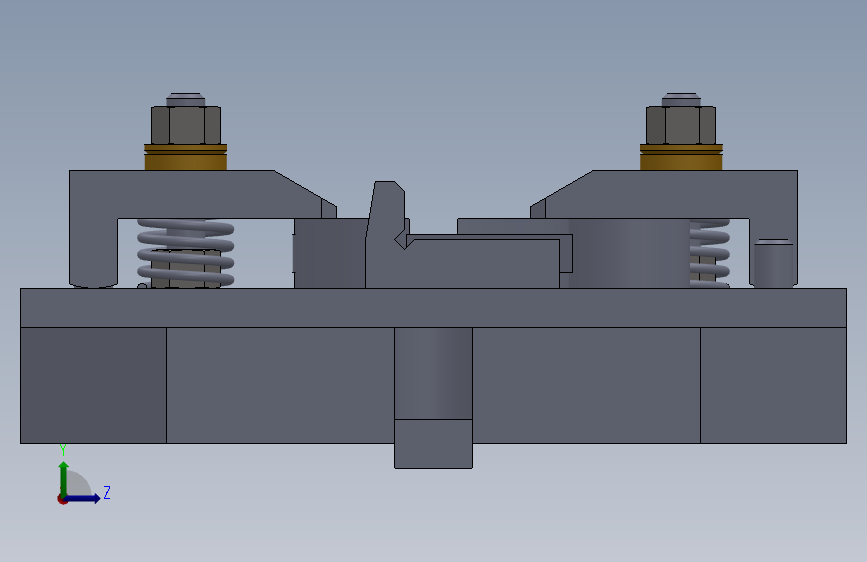This screenshot has width=867, height=562.
Task: Click the blue Z axis of triad
Action: tap(83, 498)
